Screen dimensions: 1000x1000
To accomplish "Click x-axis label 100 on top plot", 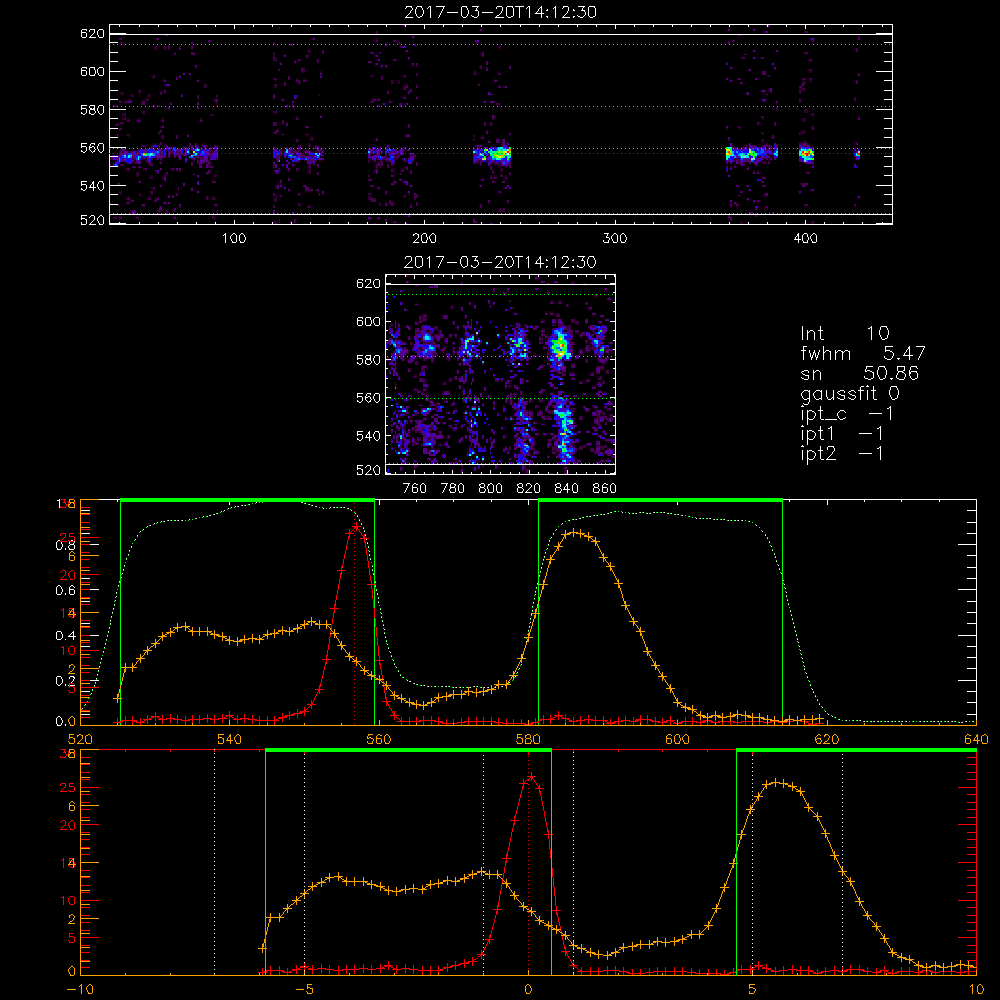I will point(234,239).
